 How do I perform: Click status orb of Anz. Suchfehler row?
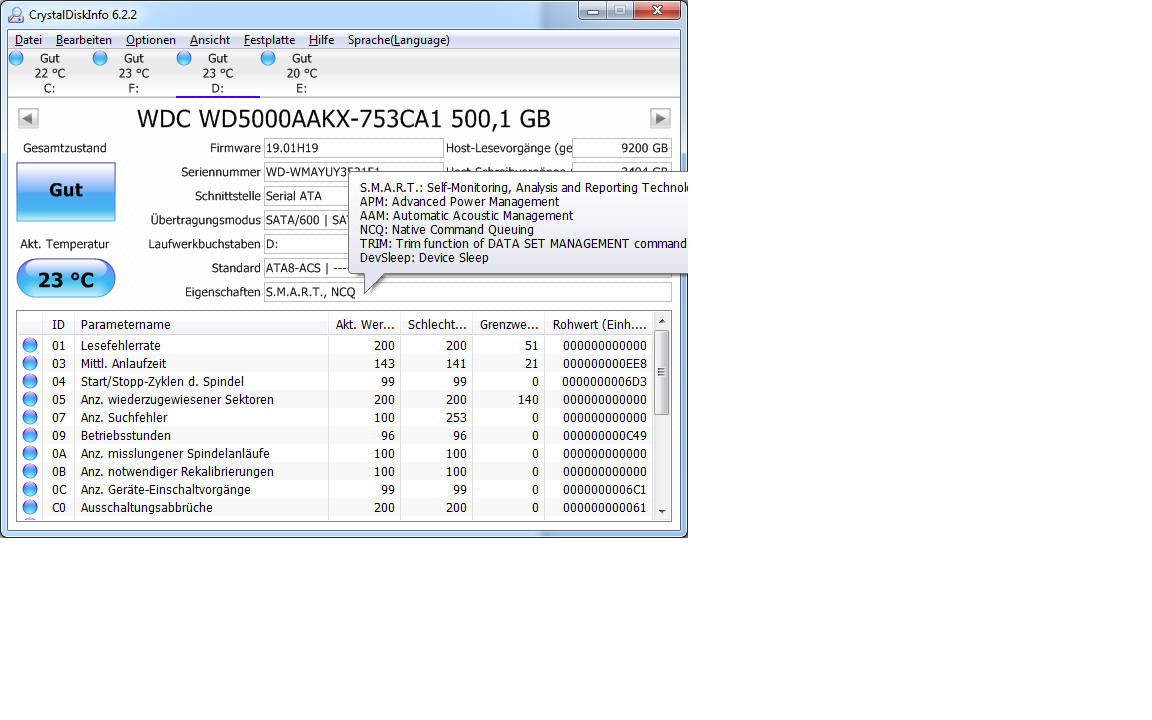[x=30, y=417]
